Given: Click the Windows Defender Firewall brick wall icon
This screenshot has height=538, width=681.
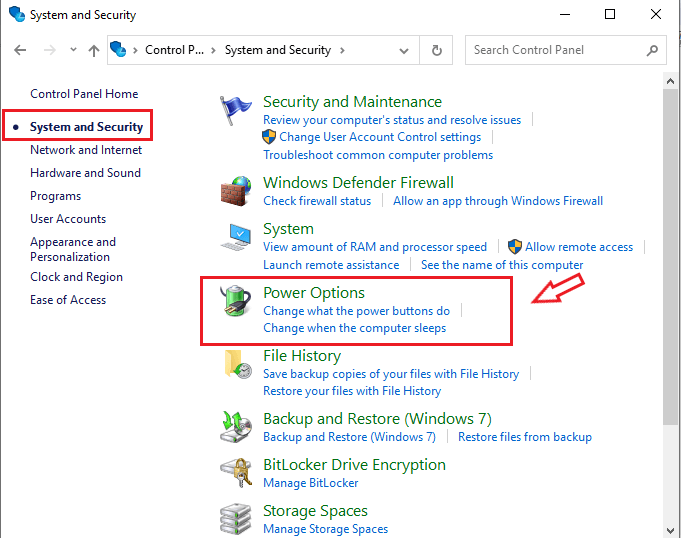Looking at the screenshot, I should [x=235, y=191].
